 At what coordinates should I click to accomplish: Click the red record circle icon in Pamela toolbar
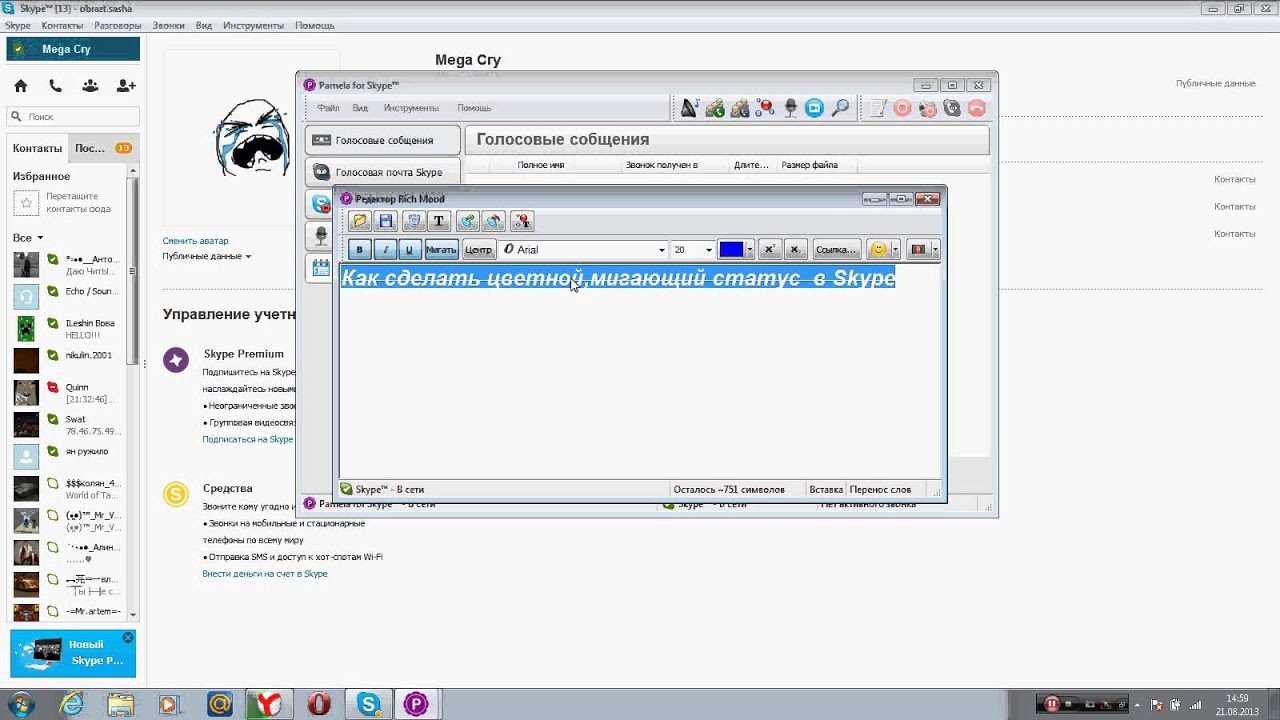point(902,108)
